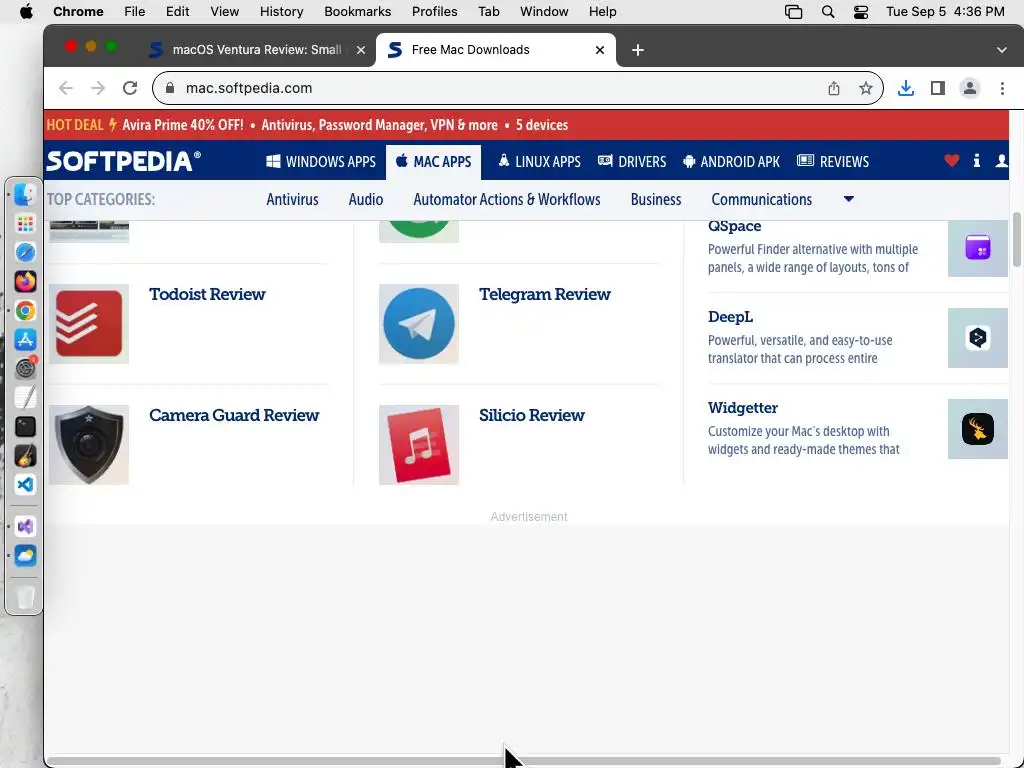Screen dimensions: 1024x768
Task: Open the Widgetter app icon thumbnail
Action: [978, 429]
